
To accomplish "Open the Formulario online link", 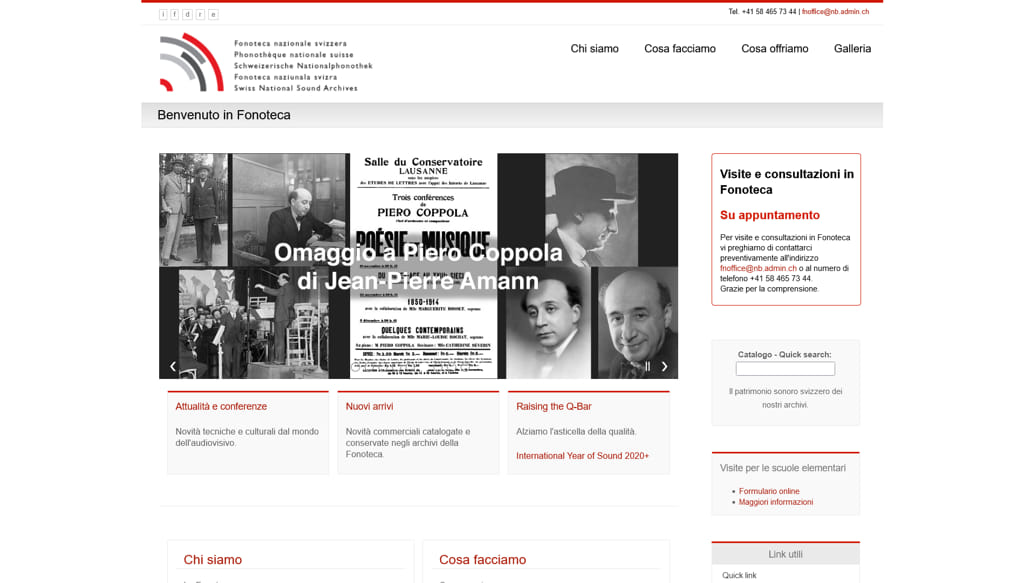I will (769, 491).
